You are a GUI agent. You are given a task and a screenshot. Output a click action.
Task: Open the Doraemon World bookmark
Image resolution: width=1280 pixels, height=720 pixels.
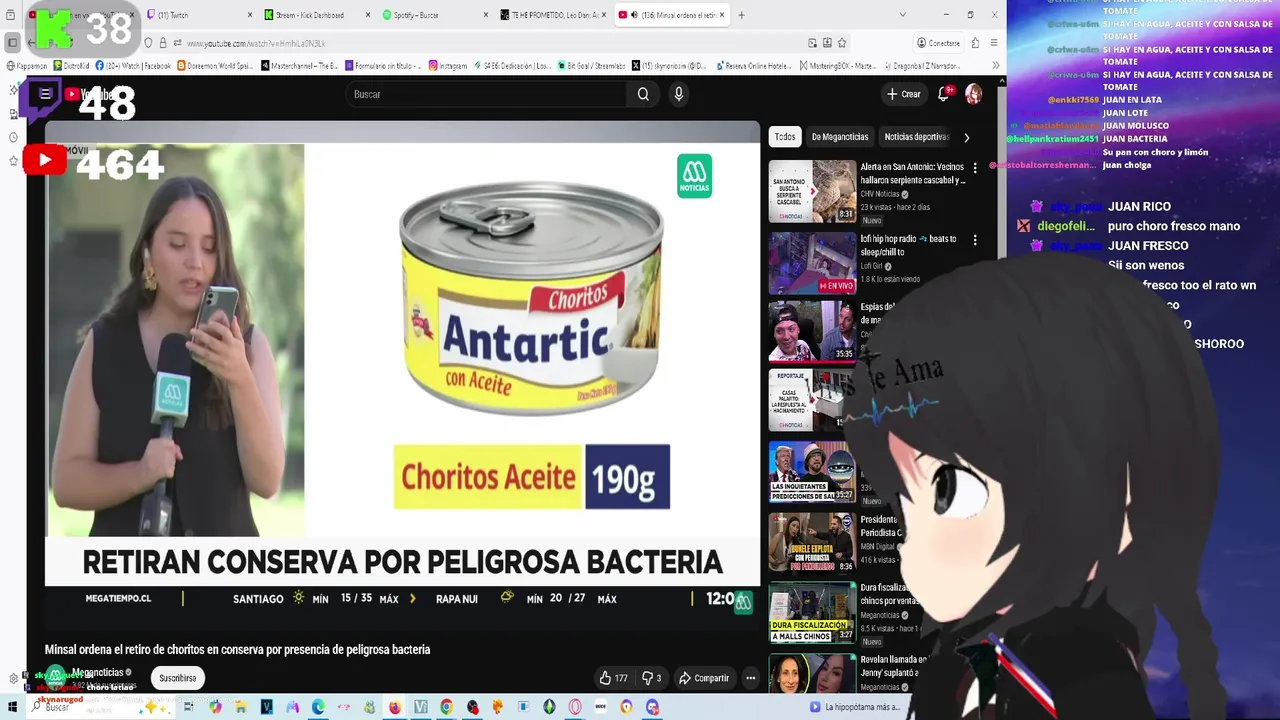(x=216, y=66)
